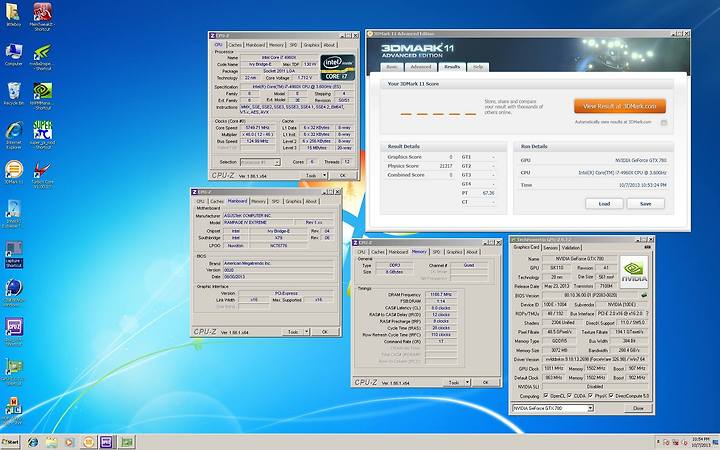Image resolution: width=720 pixels, height=450 pixels.
Task: Open the Help tab in 3DMark 11
Action: point(478,67)
